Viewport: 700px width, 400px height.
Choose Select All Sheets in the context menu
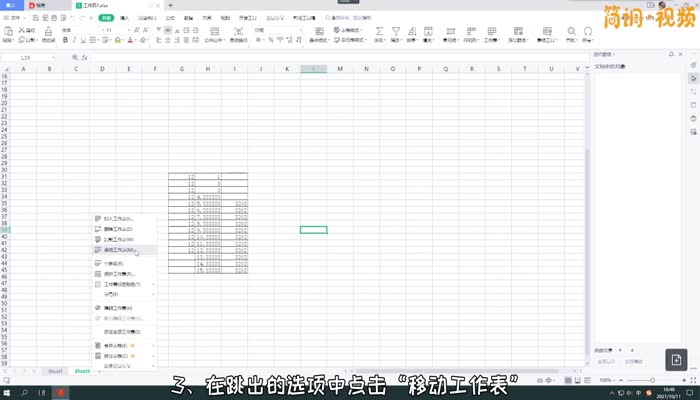[x=125, y=332]
